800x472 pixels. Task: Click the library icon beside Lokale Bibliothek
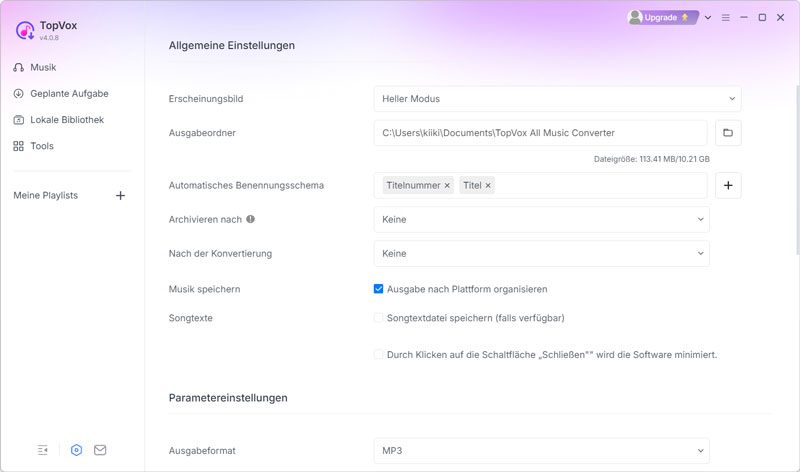pos(18,120)
